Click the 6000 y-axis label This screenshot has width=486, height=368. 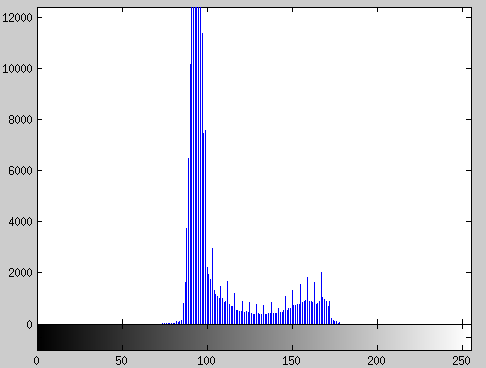pos(20,171)
